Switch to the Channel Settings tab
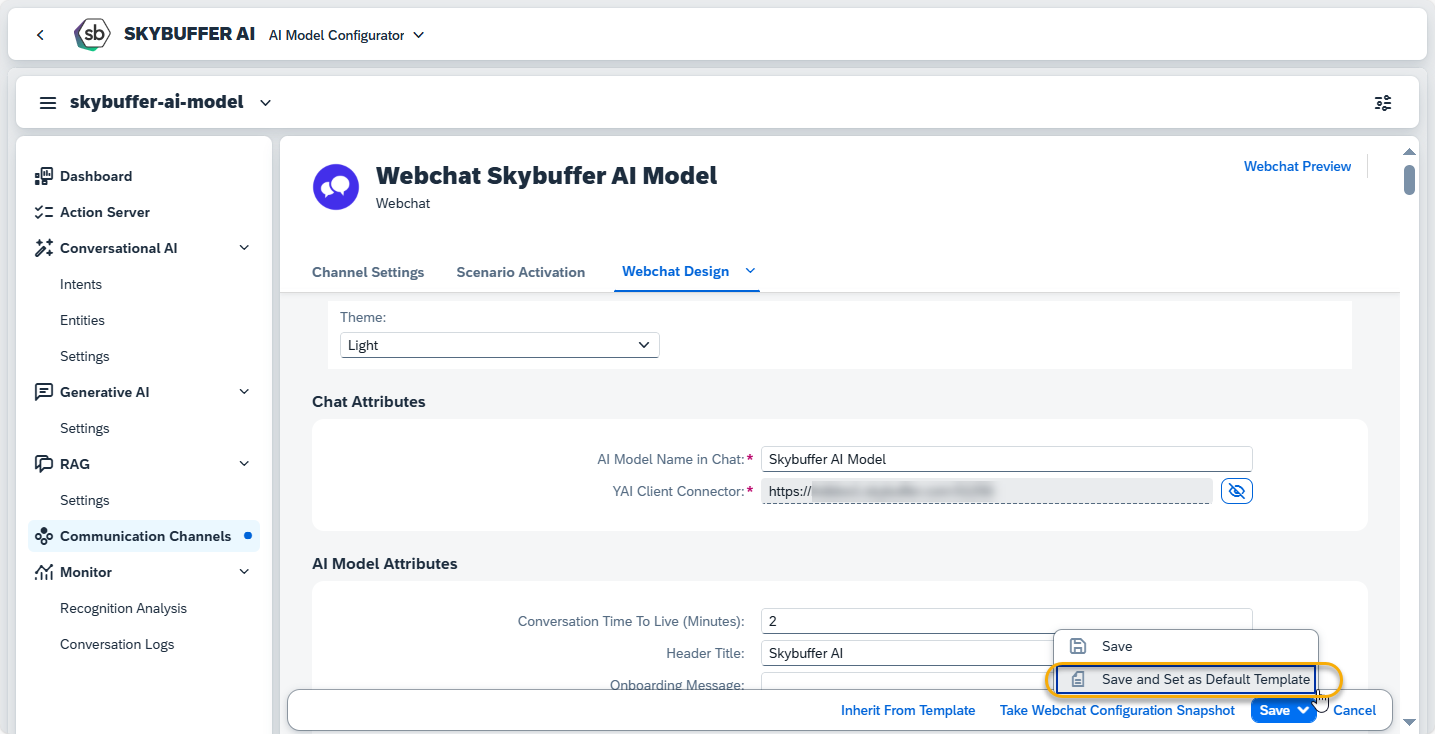 pyautogui.click(x=368, y=272)
